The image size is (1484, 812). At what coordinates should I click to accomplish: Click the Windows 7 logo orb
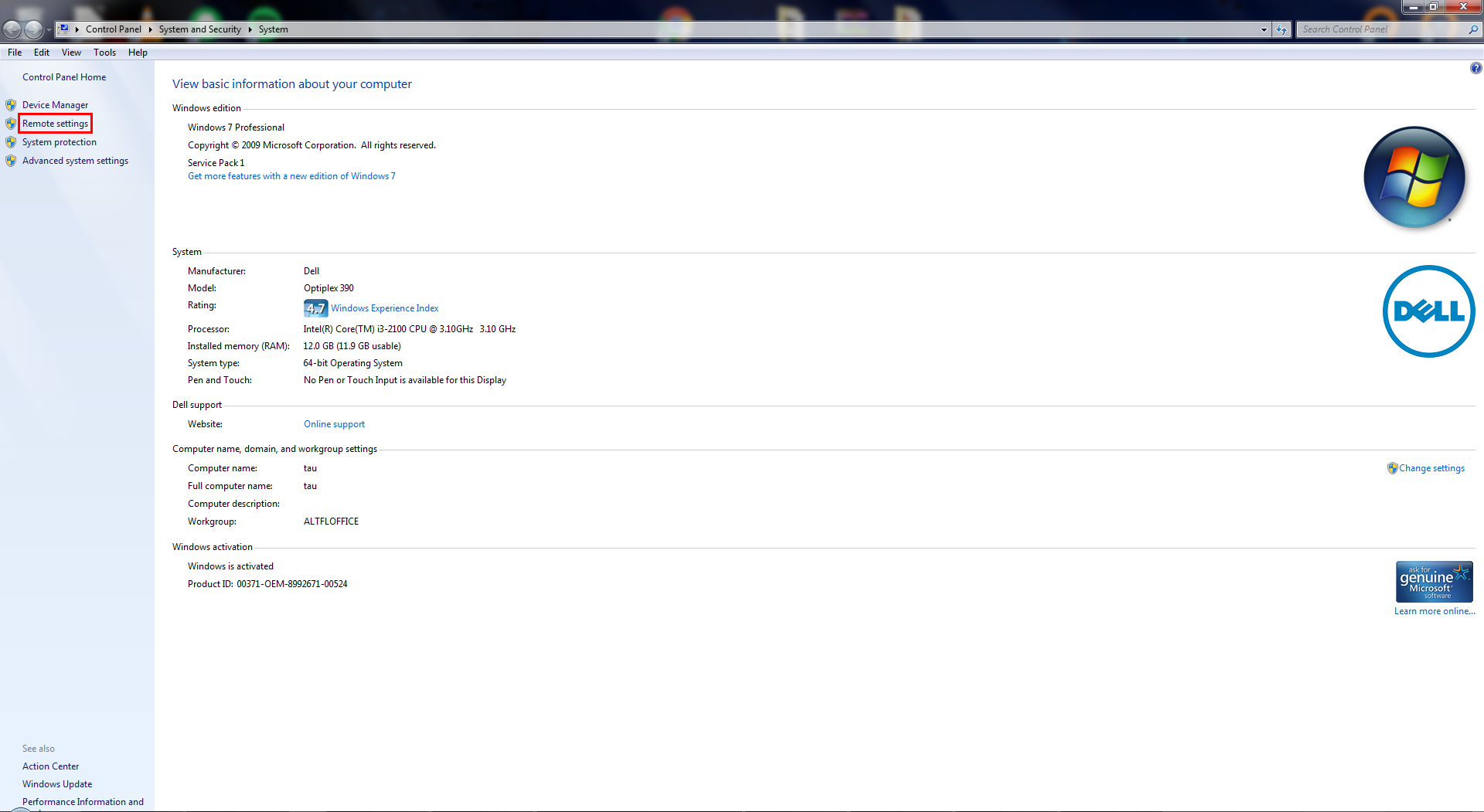click(1414, 177)
